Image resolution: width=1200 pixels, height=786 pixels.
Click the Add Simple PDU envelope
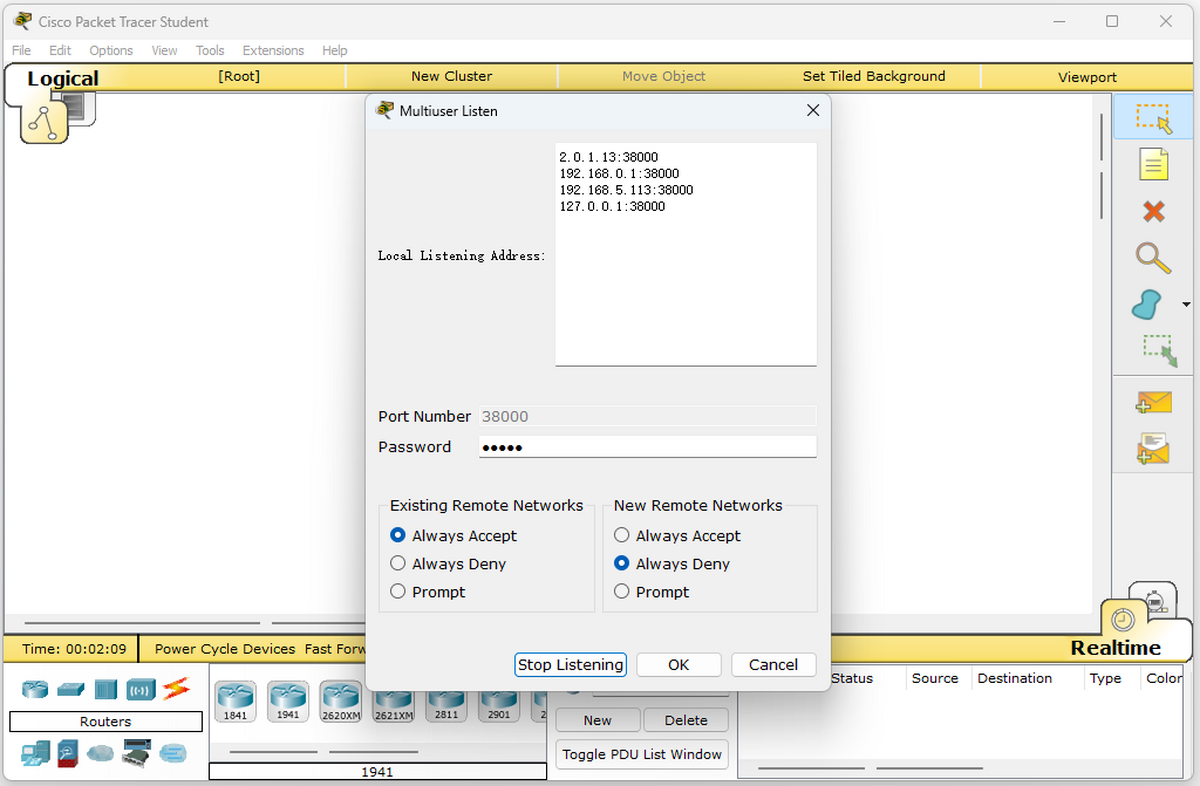click(x=1153, y=402)
